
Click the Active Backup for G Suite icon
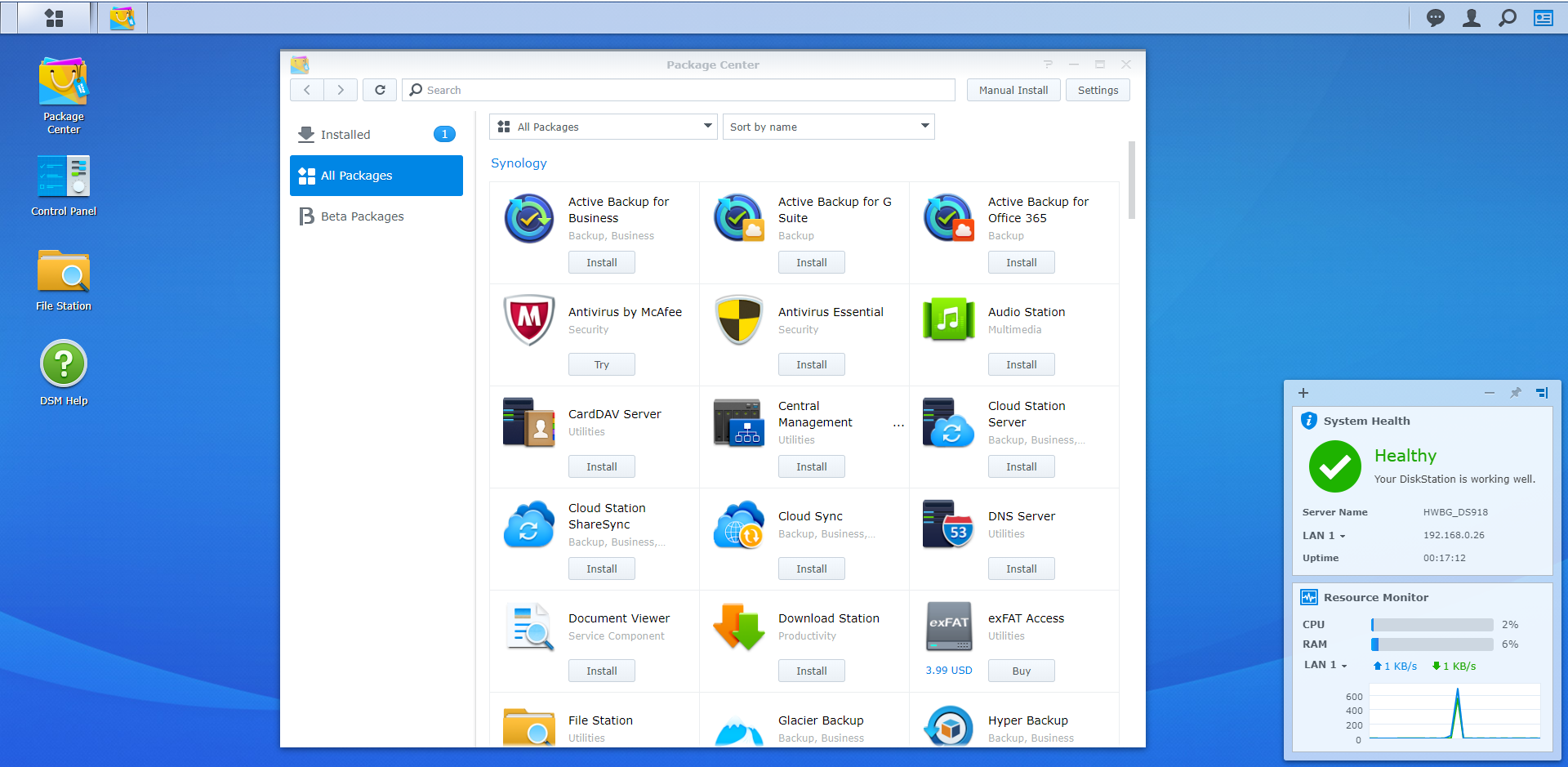tap(739, 218)
